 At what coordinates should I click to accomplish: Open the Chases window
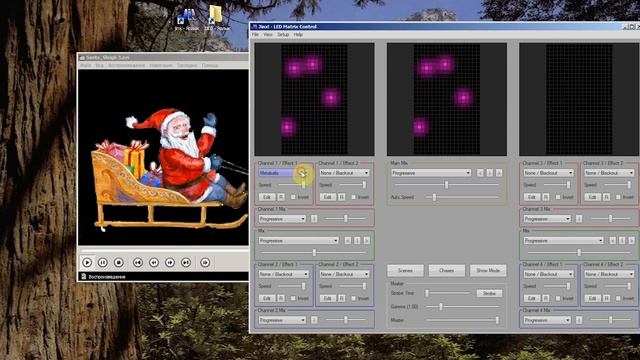447,271
